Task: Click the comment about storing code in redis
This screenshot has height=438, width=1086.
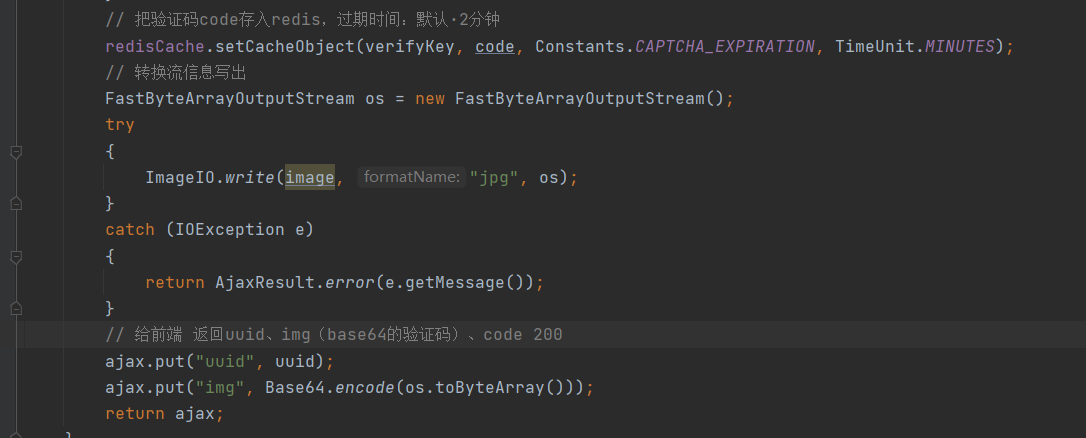Action: point(303,20)
